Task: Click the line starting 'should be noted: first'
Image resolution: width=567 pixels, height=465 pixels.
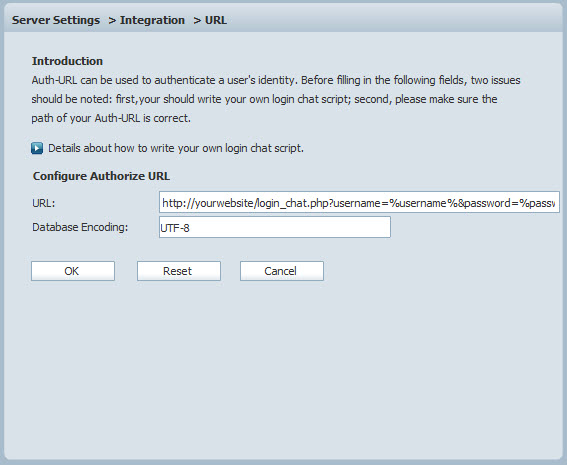Action: pyautogui.click(x=264, y=99)
